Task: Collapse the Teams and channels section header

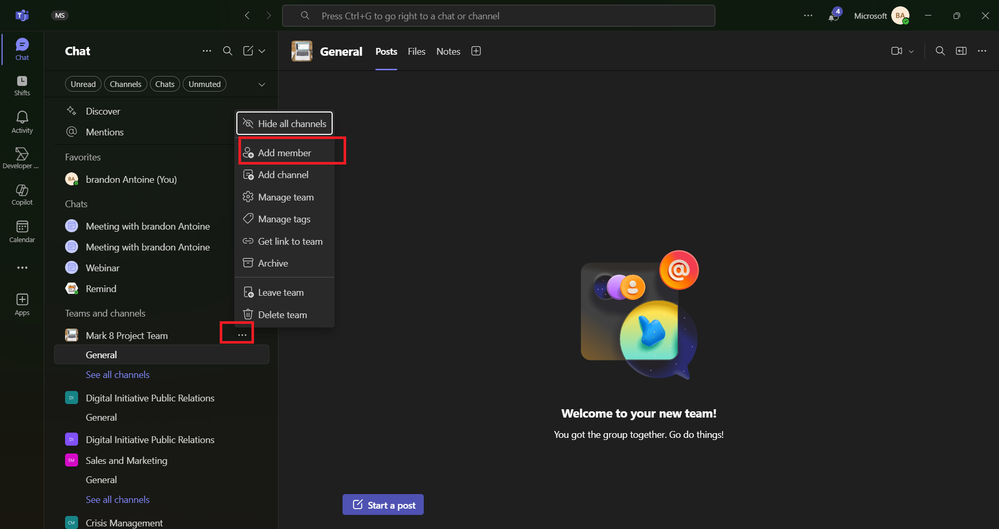Action: 105,313
